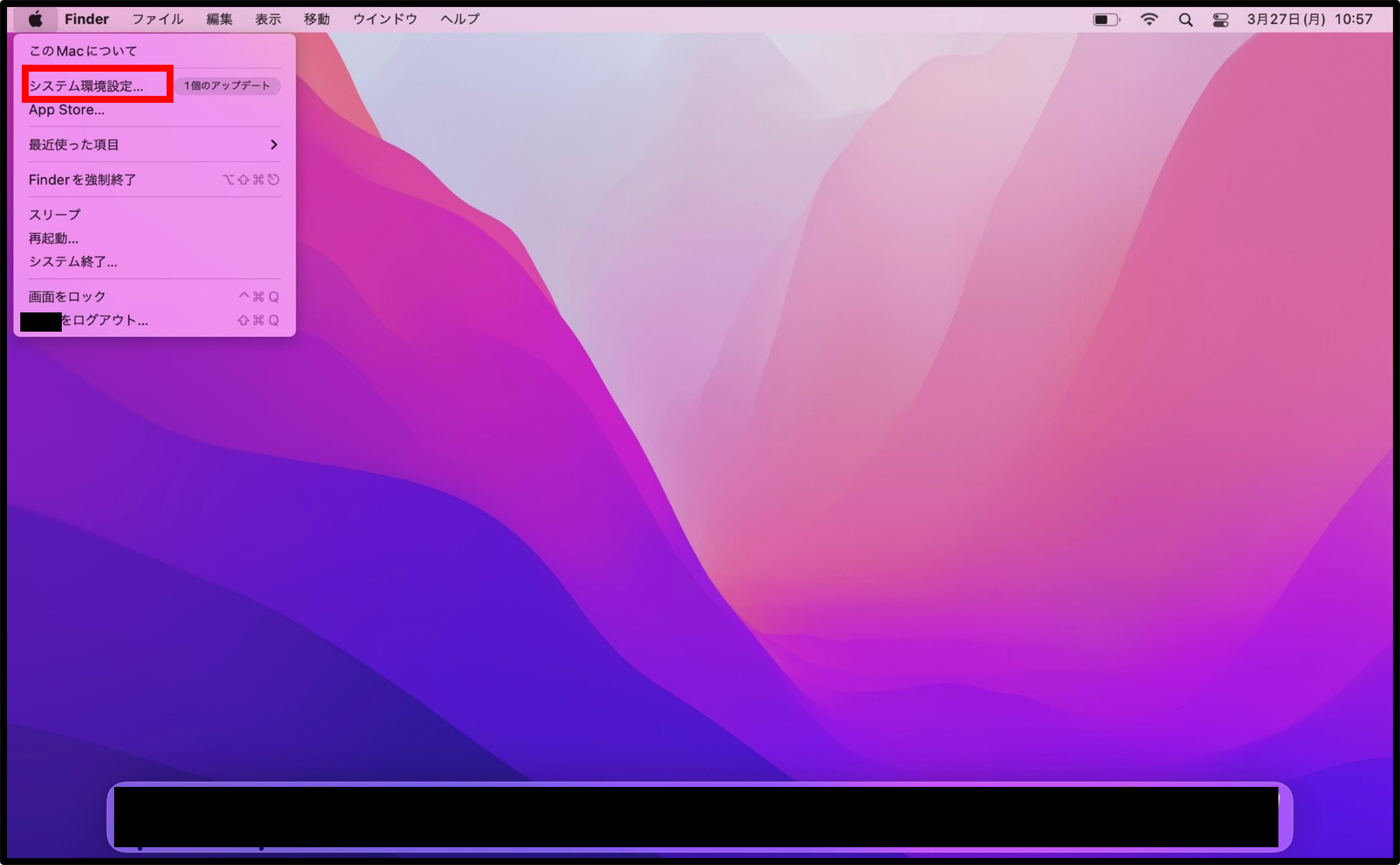
Task: Click the Apple logo menu icon
Action: pos(36,19)
